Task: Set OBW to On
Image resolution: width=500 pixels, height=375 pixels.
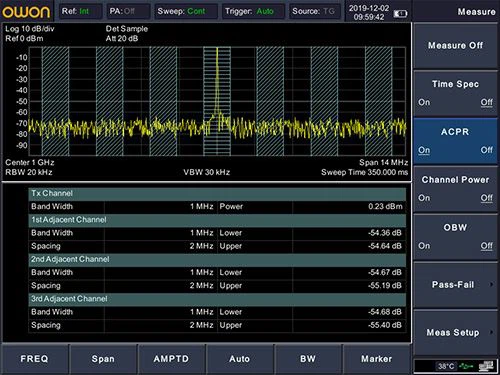Action: tap(424, 246)
